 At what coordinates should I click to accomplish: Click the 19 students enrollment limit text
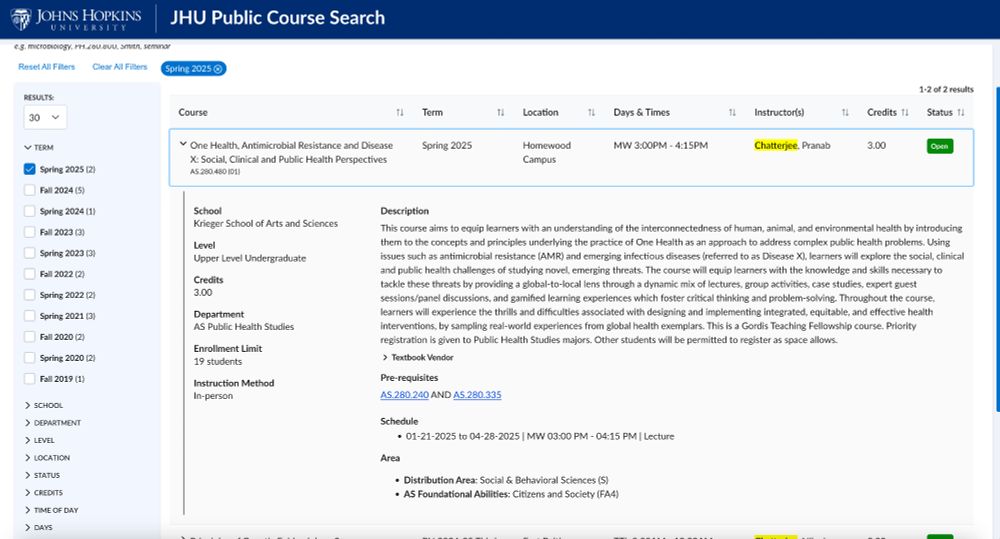click(x=217, y=362)
